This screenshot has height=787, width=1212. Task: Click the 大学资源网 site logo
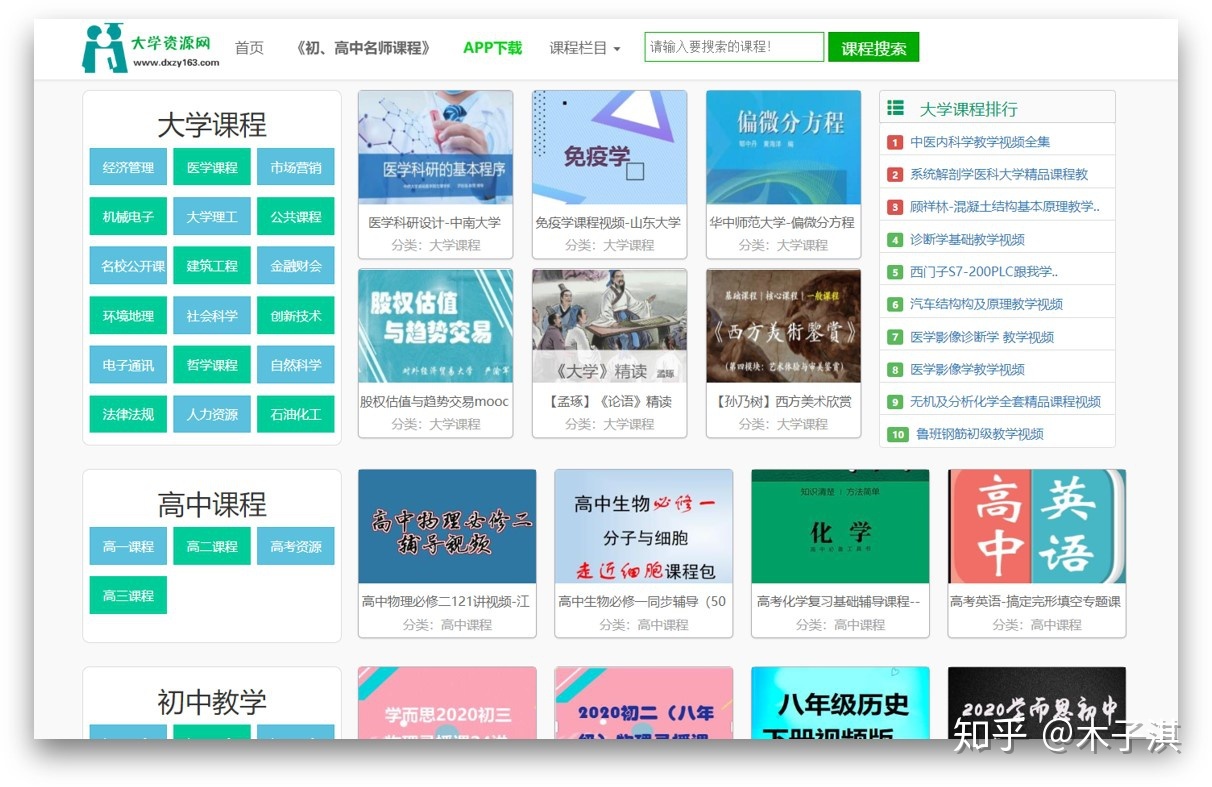(x=151, y=48)
